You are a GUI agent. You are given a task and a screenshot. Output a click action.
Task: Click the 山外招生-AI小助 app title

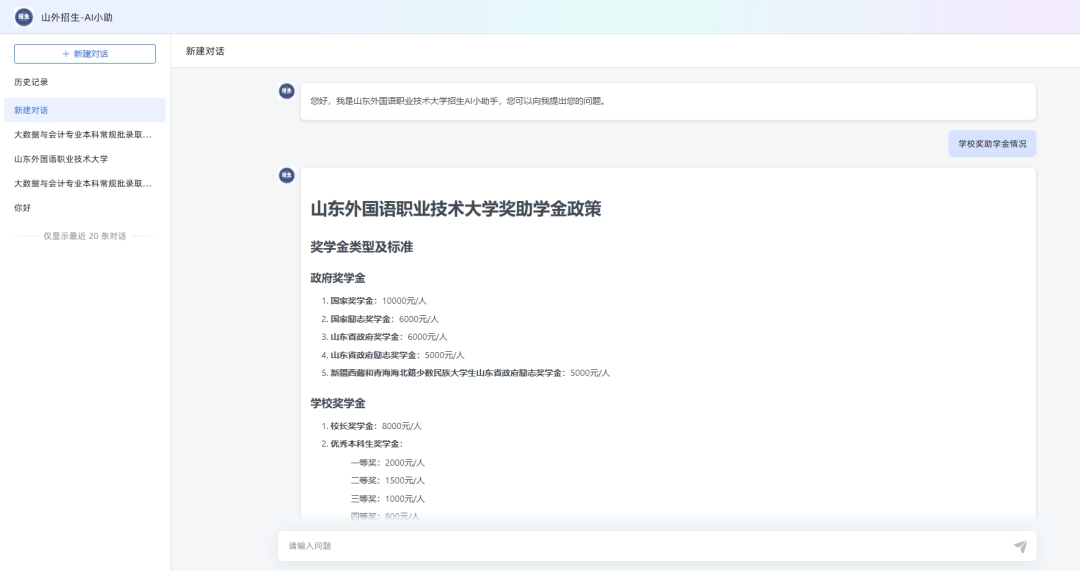click(x=77, y=17)
